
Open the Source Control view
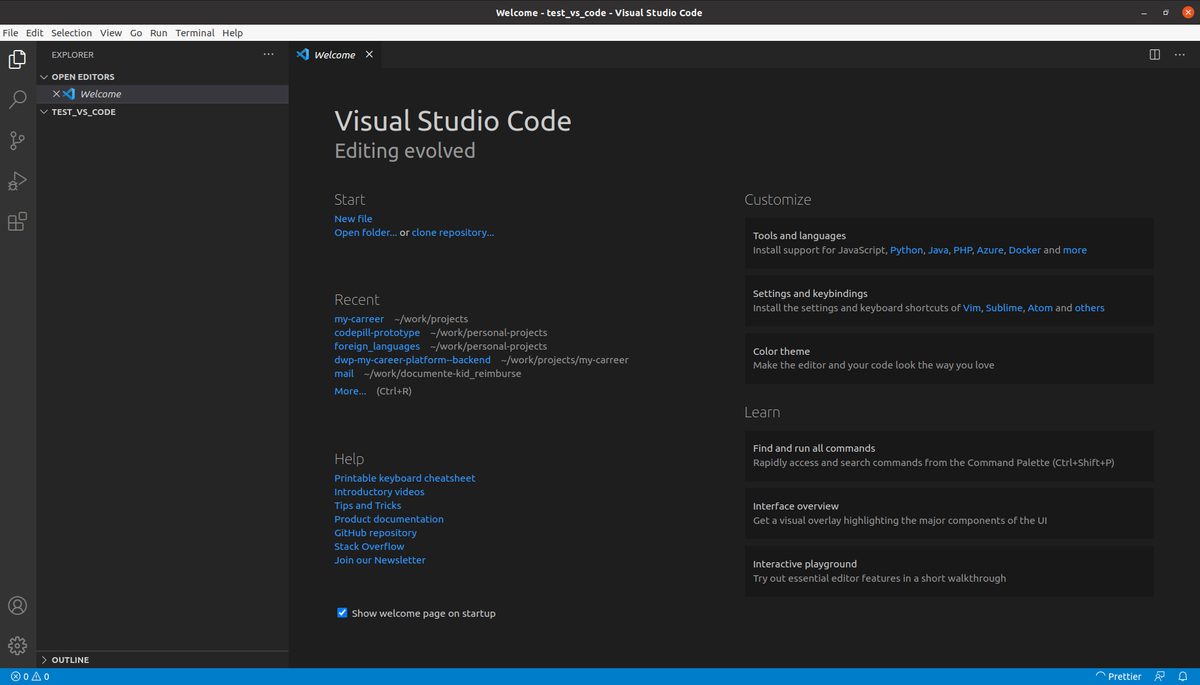pyautogui.click(x=17, y=140)
